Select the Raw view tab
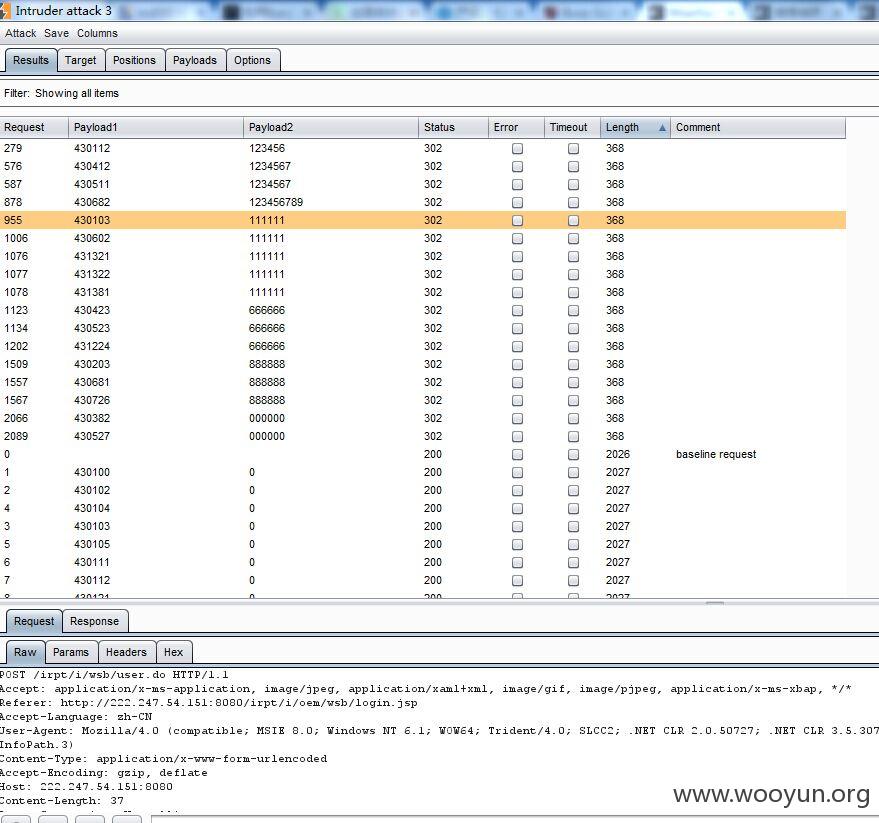Screen dimensions: 879x823 point(25,652)
